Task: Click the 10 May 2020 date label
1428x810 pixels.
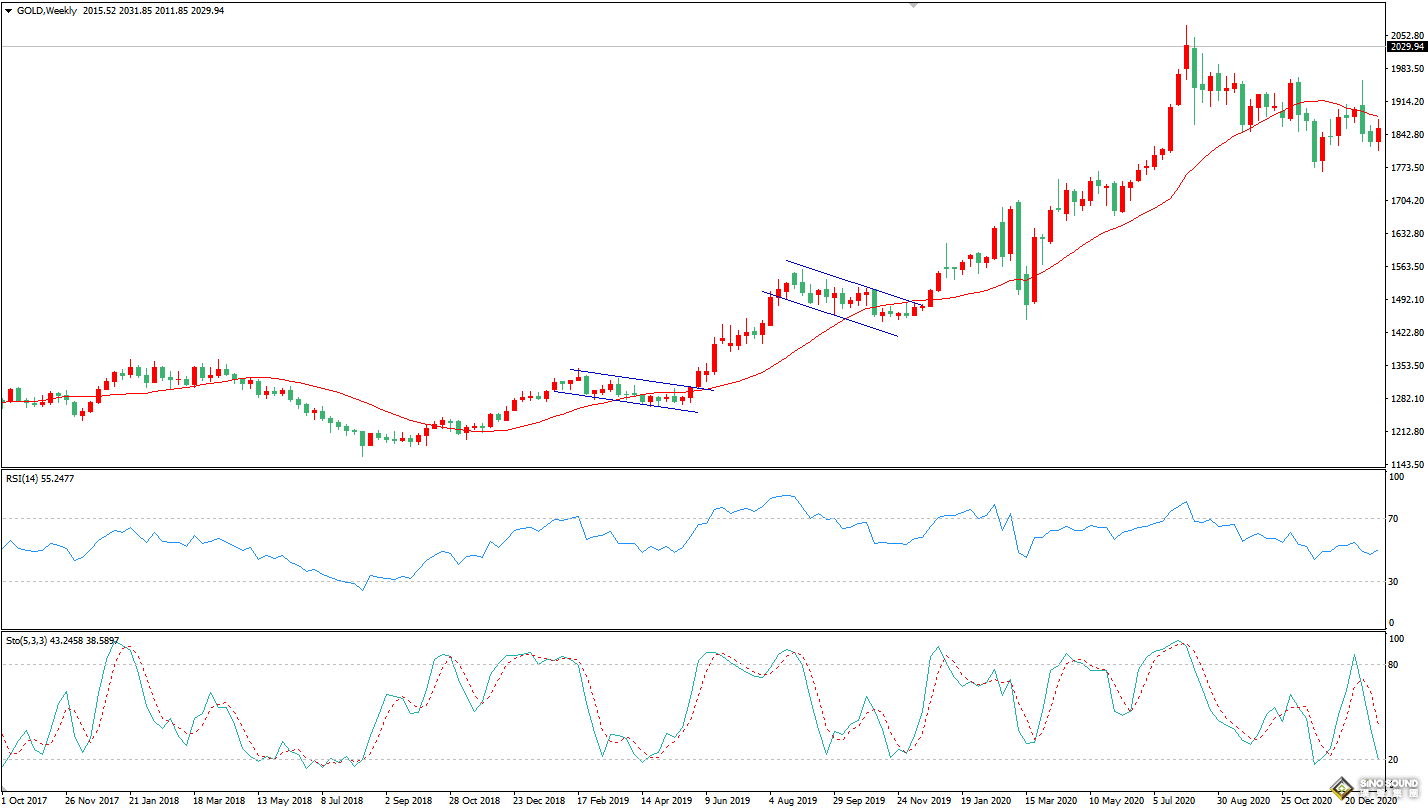Action: [x=1116, y=801]
